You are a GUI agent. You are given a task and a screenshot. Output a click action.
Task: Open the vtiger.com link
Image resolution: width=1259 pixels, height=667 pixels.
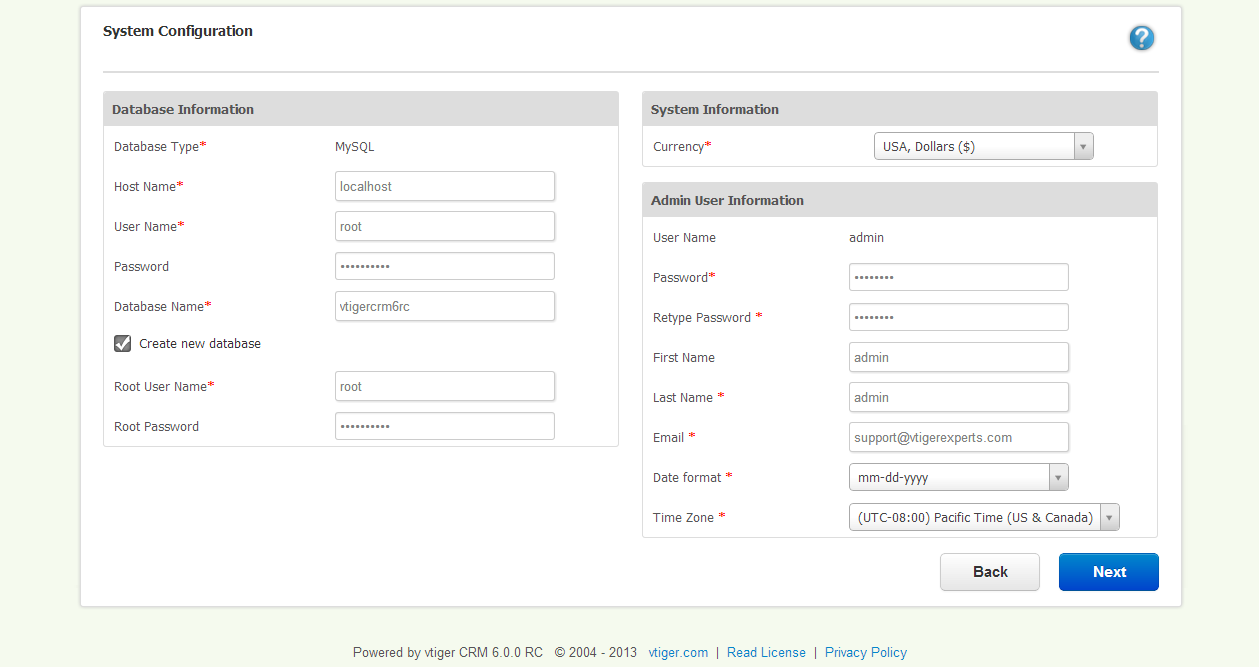click(678, 652)
